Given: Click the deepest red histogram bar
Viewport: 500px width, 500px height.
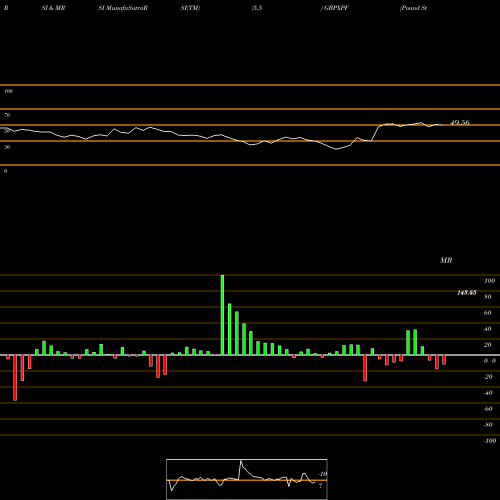Looking at the screenshot, I should point(15,378).
